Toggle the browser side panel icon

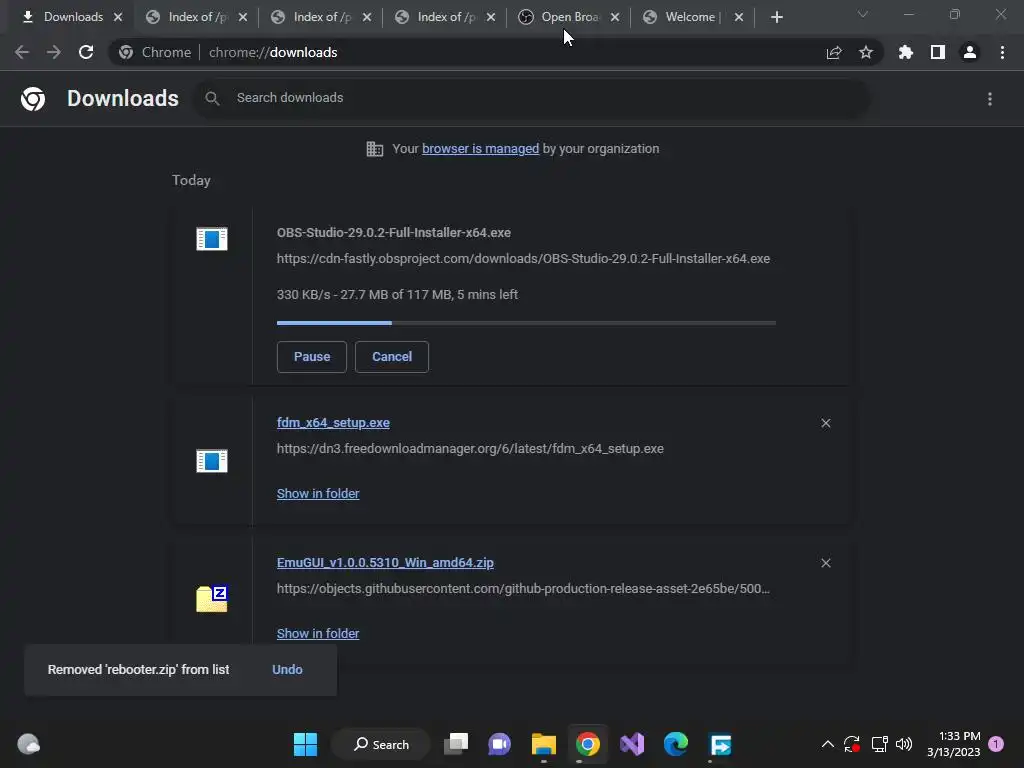point(938,52)
